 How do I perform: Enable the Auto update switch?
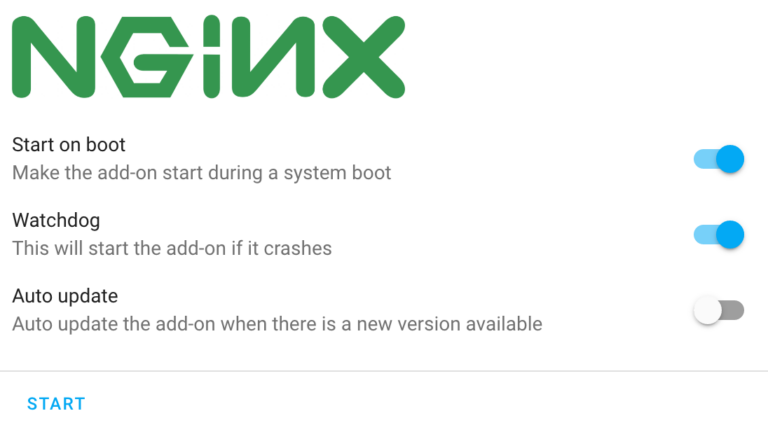pyautogui.click(x=719, y=310)
